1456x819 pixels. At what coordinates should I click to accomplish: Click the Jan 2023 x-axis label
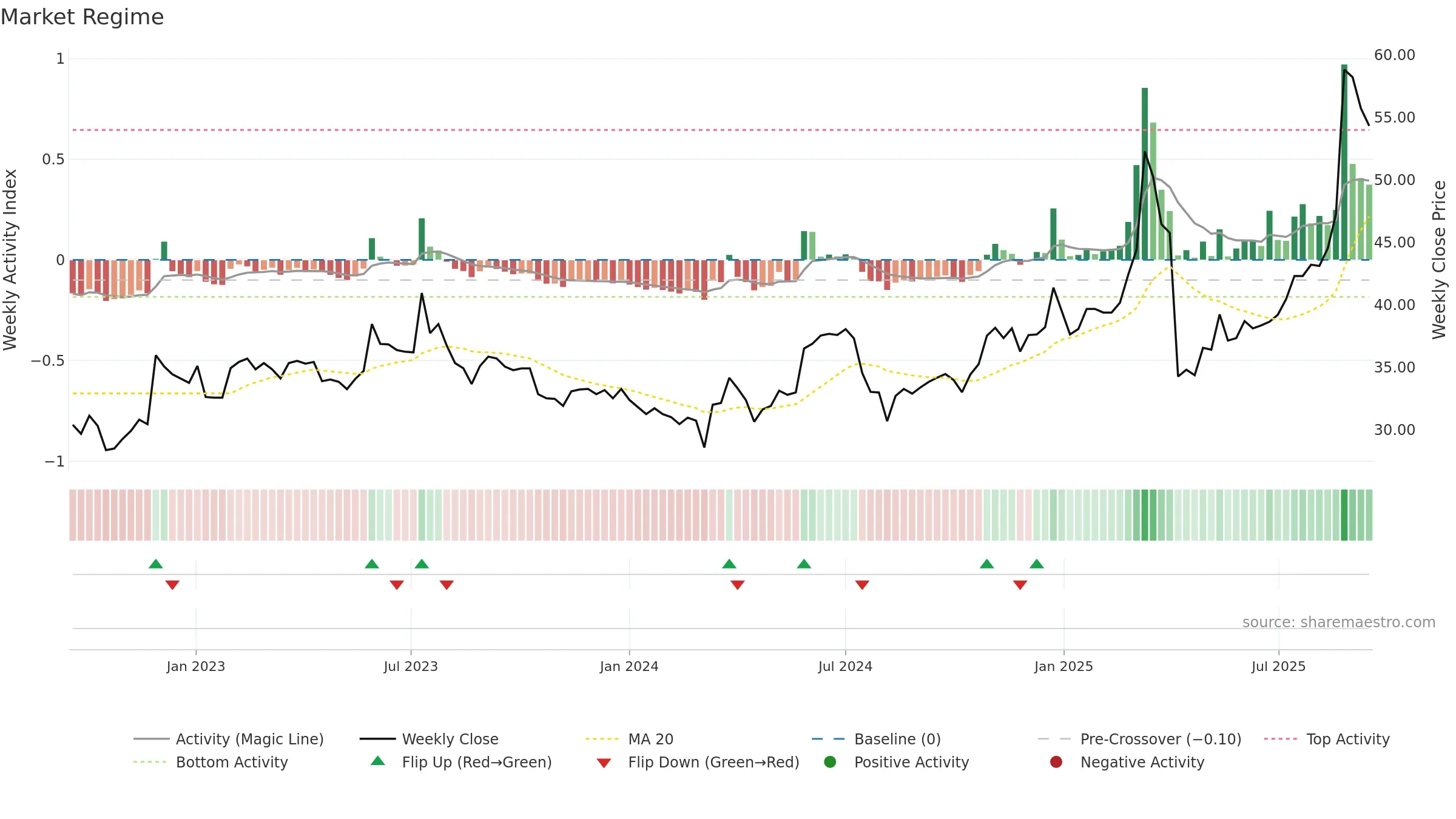point(196,666)
